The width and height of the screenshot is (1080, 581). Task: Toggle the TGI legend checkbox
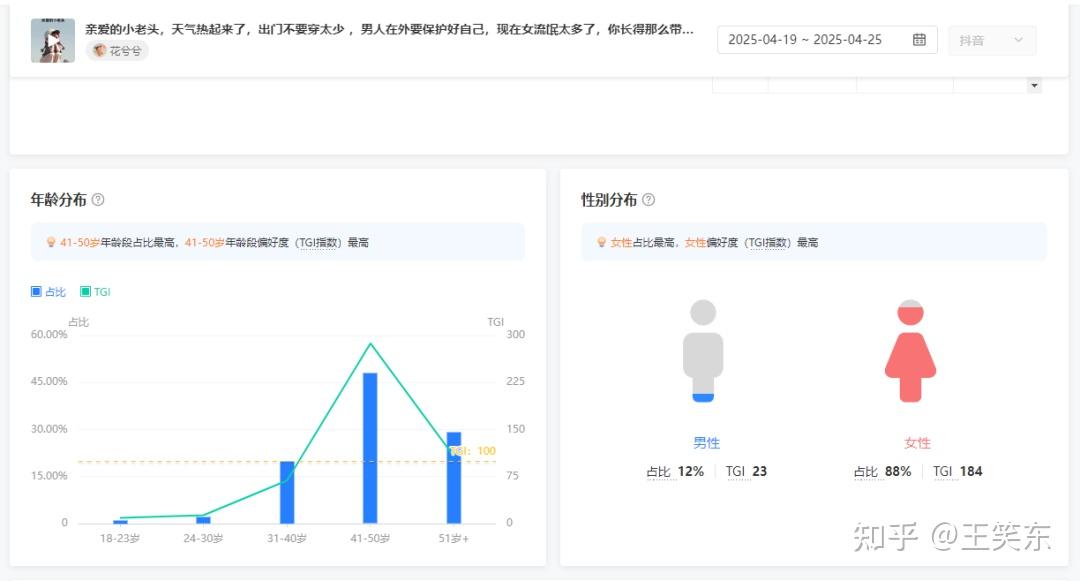coord(85,291)
